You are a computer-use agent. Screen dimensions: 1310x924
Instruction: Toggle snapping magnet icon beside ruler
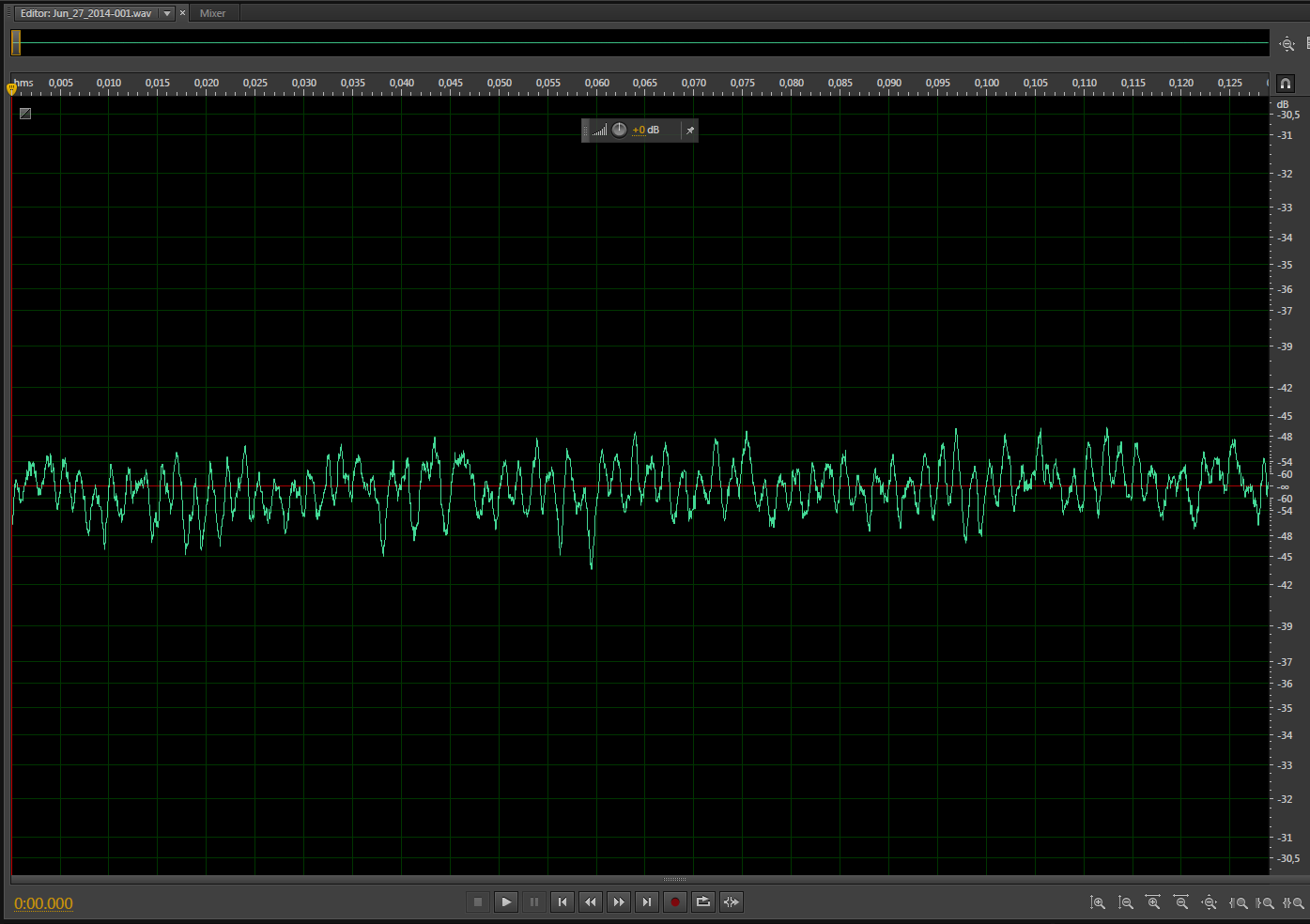pyautogui.click(x=1286, y=84)
